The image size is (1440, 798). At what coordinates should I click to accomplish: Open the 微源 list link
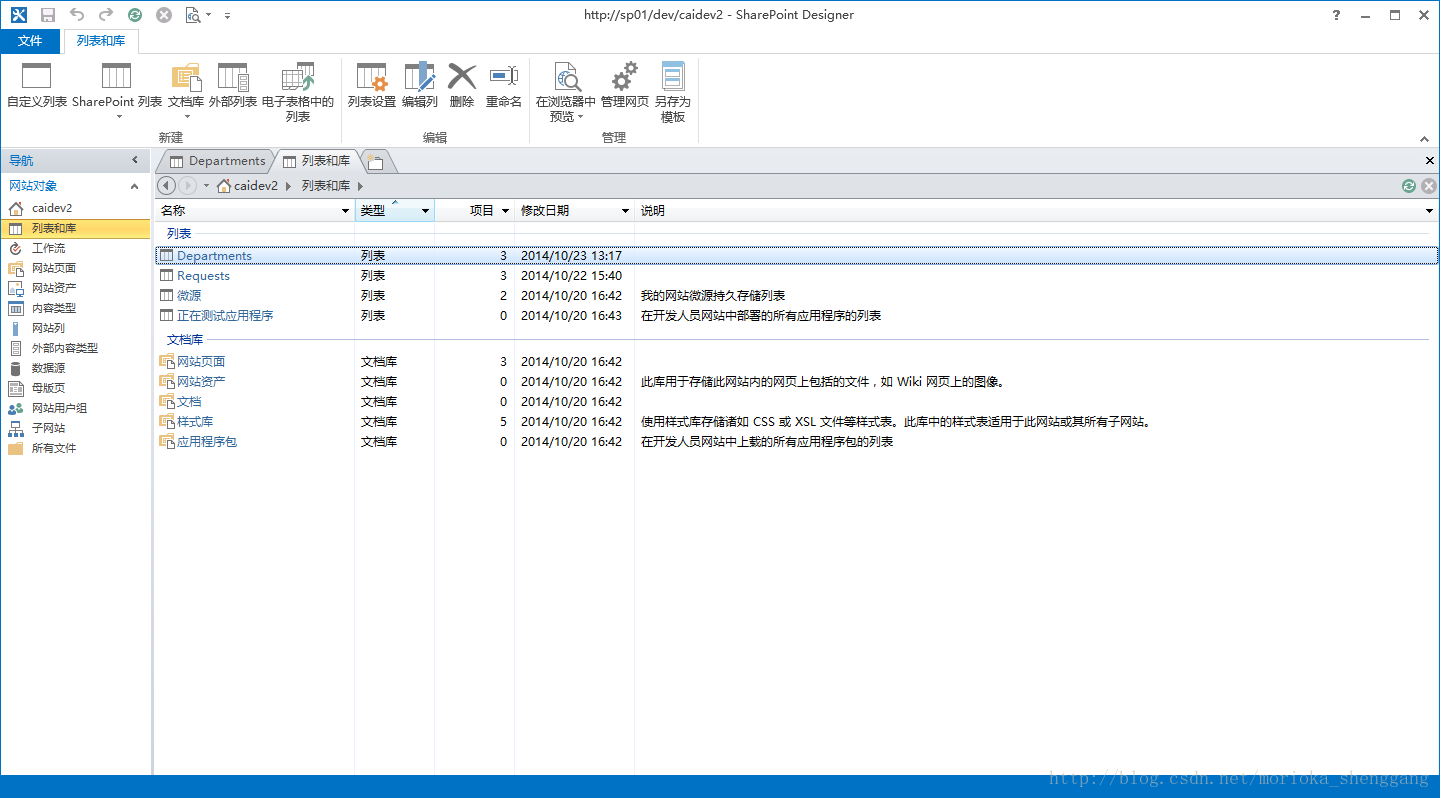(189, 296)
